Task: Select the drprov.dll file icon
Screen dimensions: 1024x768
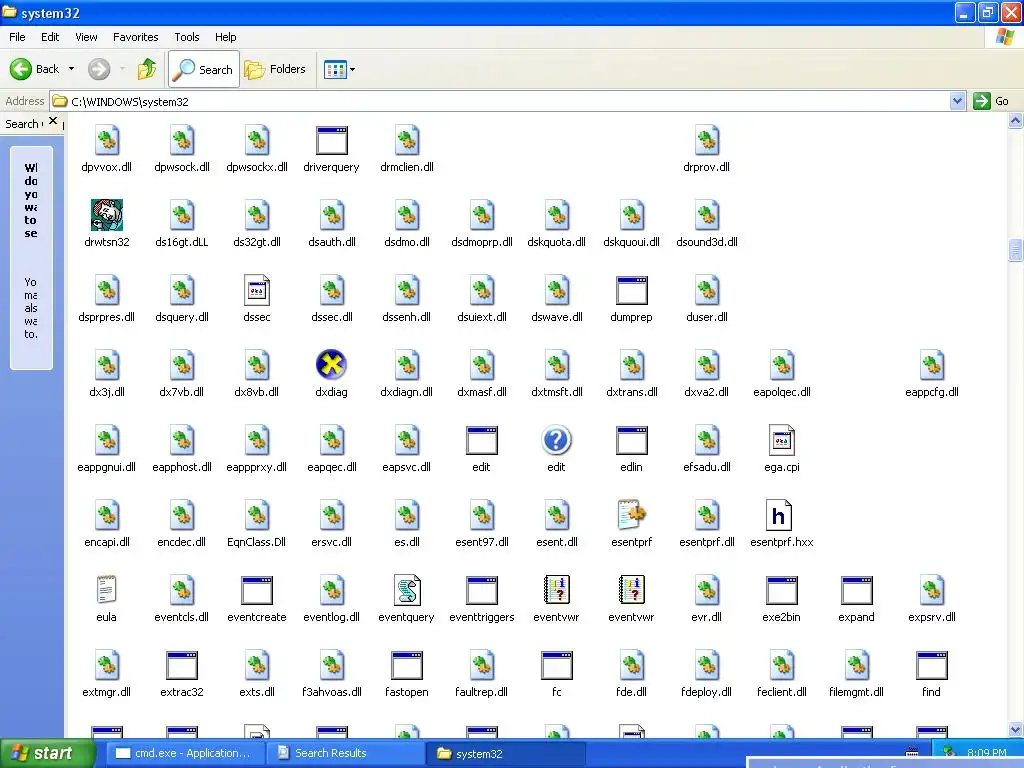Action: click(x=707, y=140)
